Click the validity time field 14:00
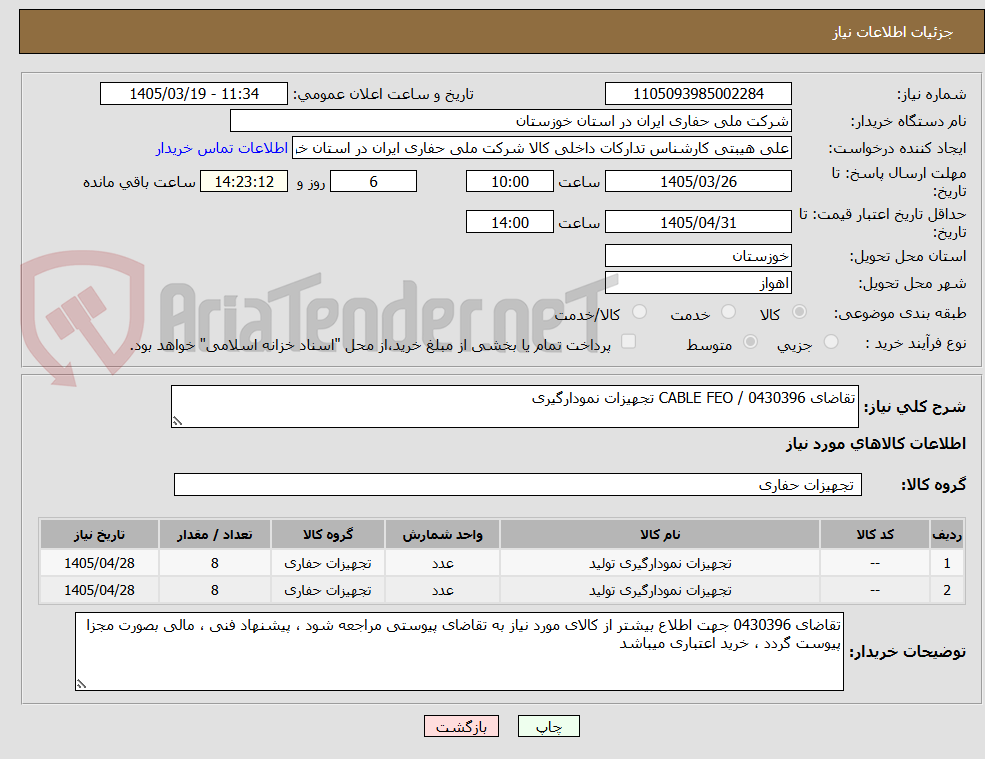Image resolution: width=985 pixels, height=759 pixels. [509, 222]
